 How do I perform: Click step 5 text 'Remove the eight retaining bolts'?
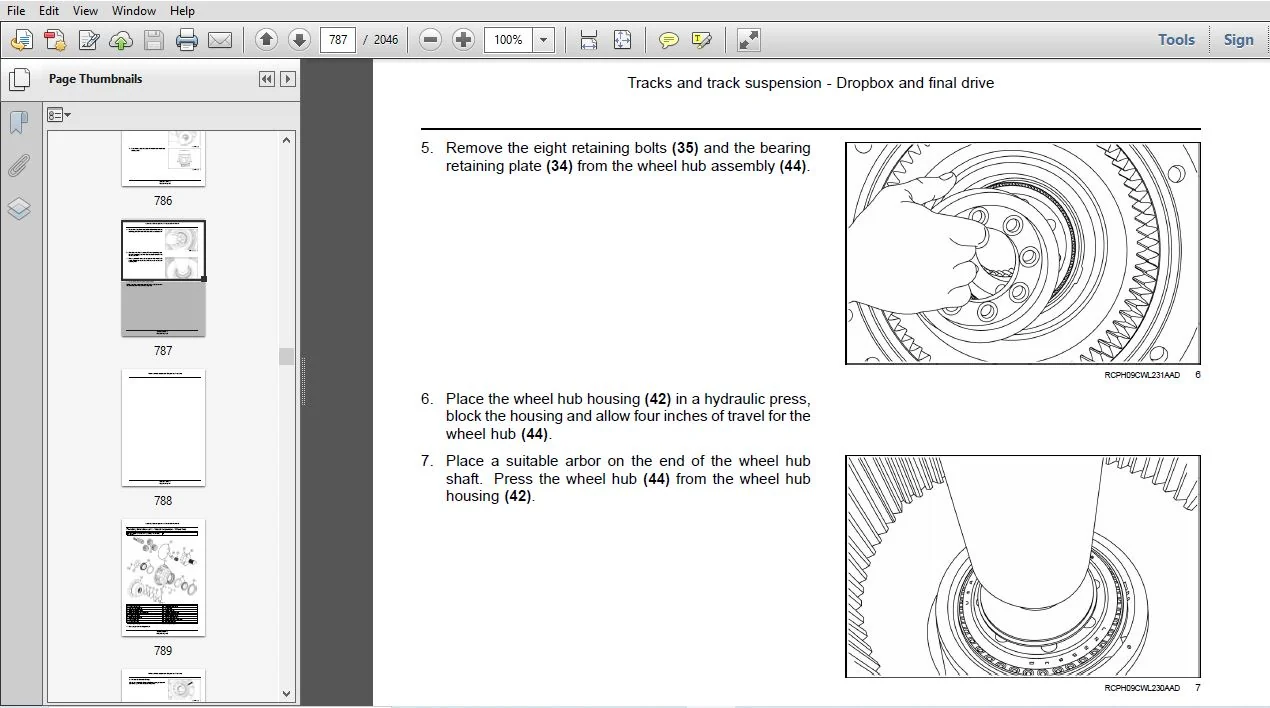click(x=556, y=148)
